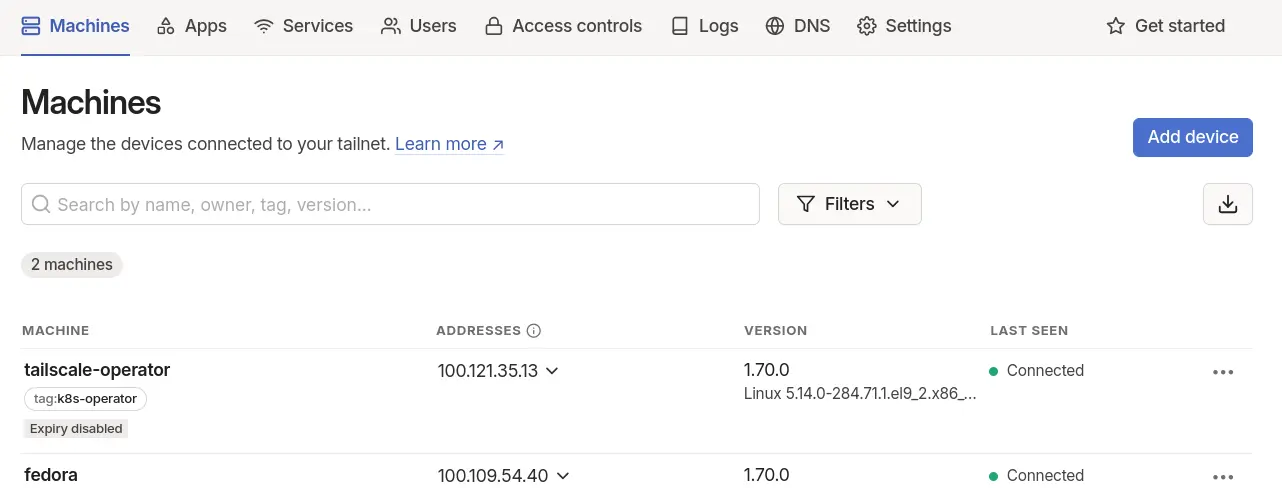Open fedora row options menu
This screenshot has height=488, width=1282.
pos(1223,477)
